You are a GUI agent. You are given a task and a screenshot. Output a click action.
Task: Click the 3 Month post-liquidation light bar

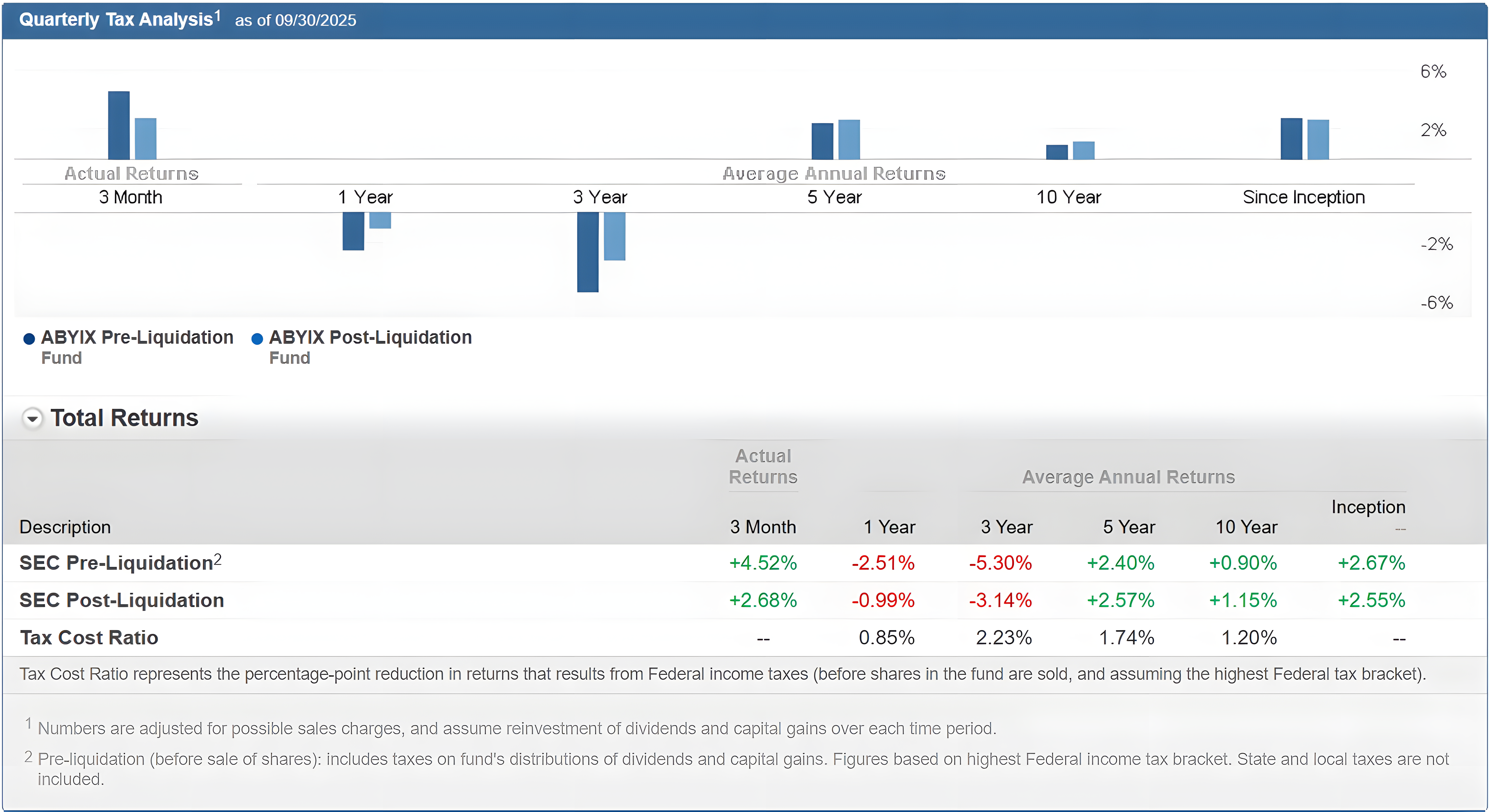tap(146, 139)
